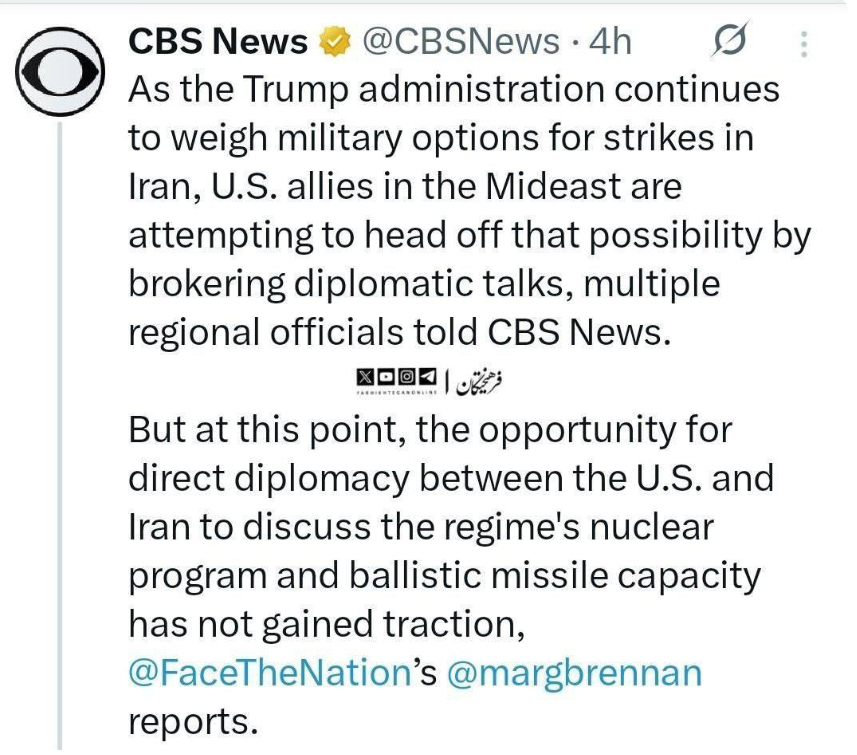
Task: Open the CBS News display name
Action: pyautogui.click(x=218, y=42)
